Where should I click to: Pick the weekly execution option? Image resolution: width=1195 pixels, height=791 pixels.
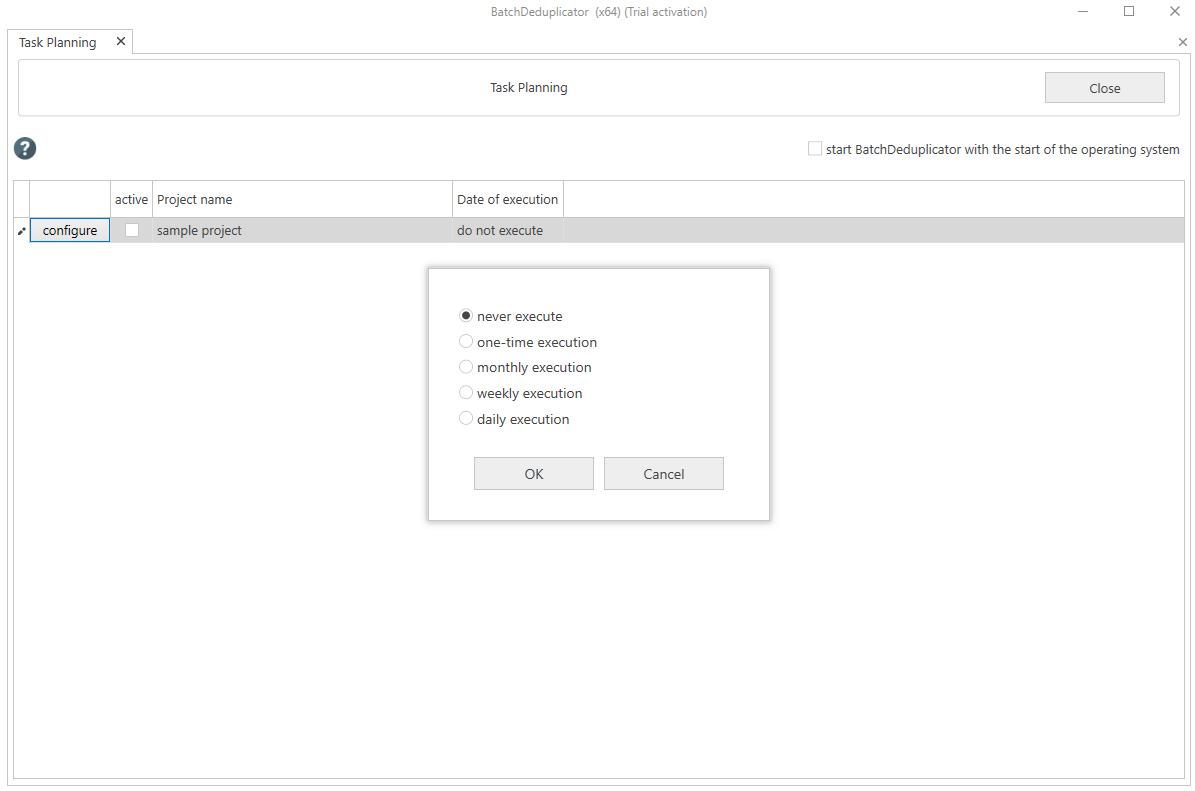coord(466,393)
